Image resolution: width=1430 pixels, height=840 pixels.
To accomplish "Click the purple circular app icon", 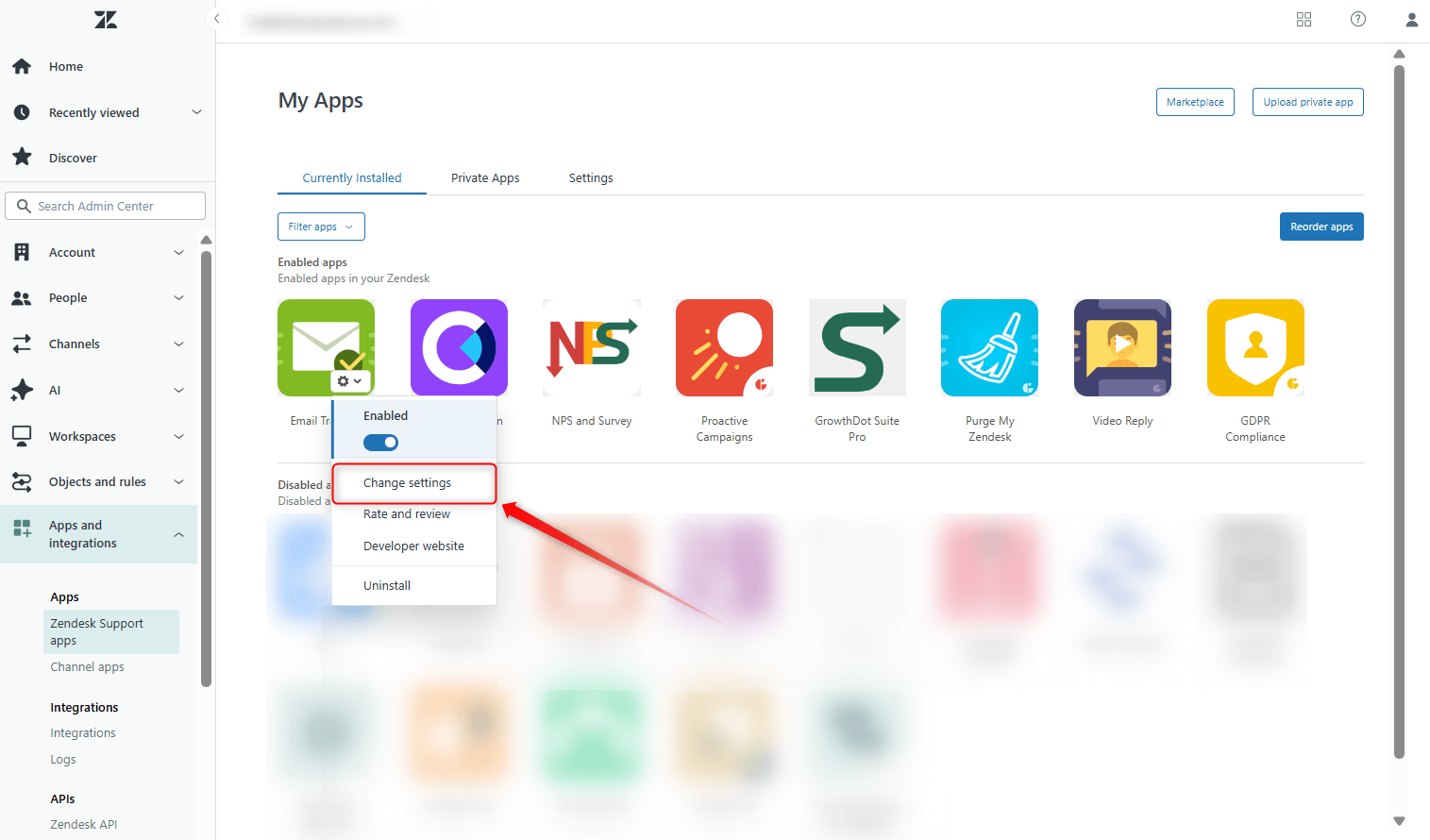I will (x=459, y=347).
